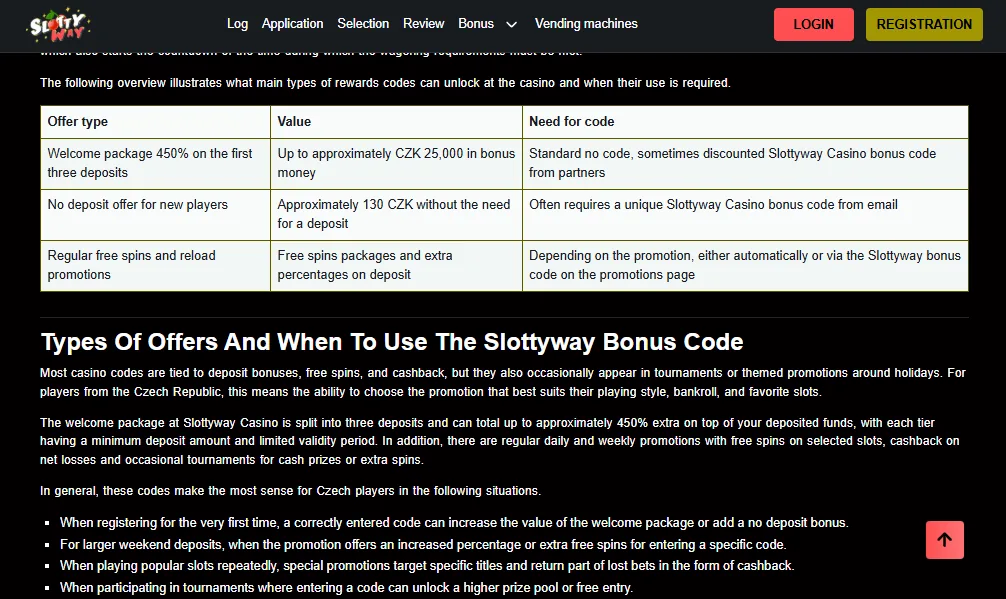Click the red LOGIN button
Image resolution: width=1006 pixels, height=599 pixels.
point(814,24)
